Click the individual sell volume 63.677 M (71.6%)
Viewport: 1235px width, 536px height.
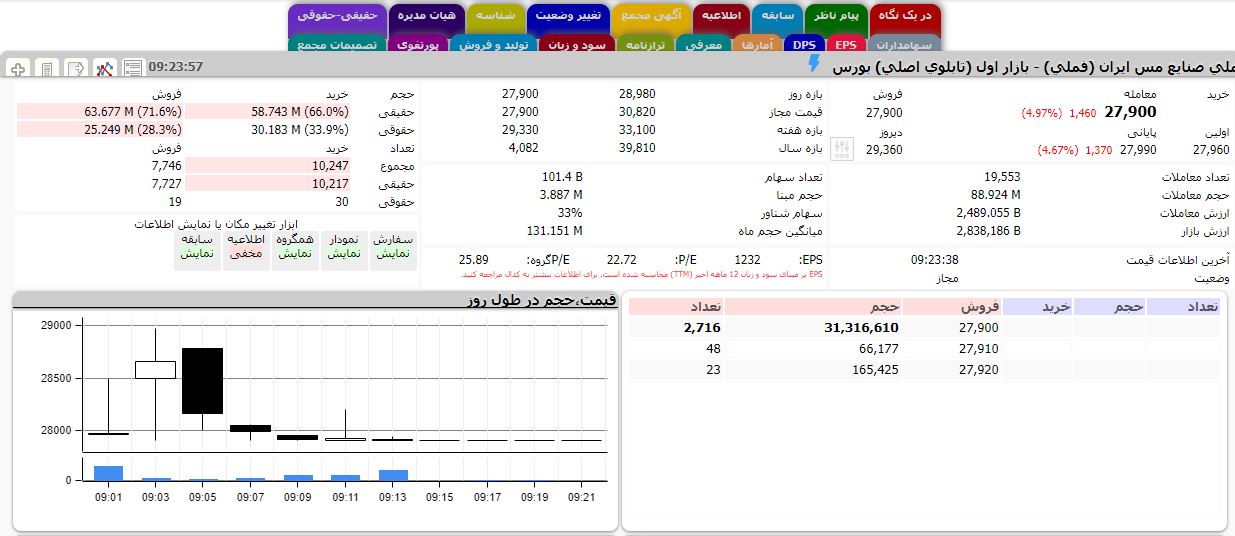click(x=132, y=112)
